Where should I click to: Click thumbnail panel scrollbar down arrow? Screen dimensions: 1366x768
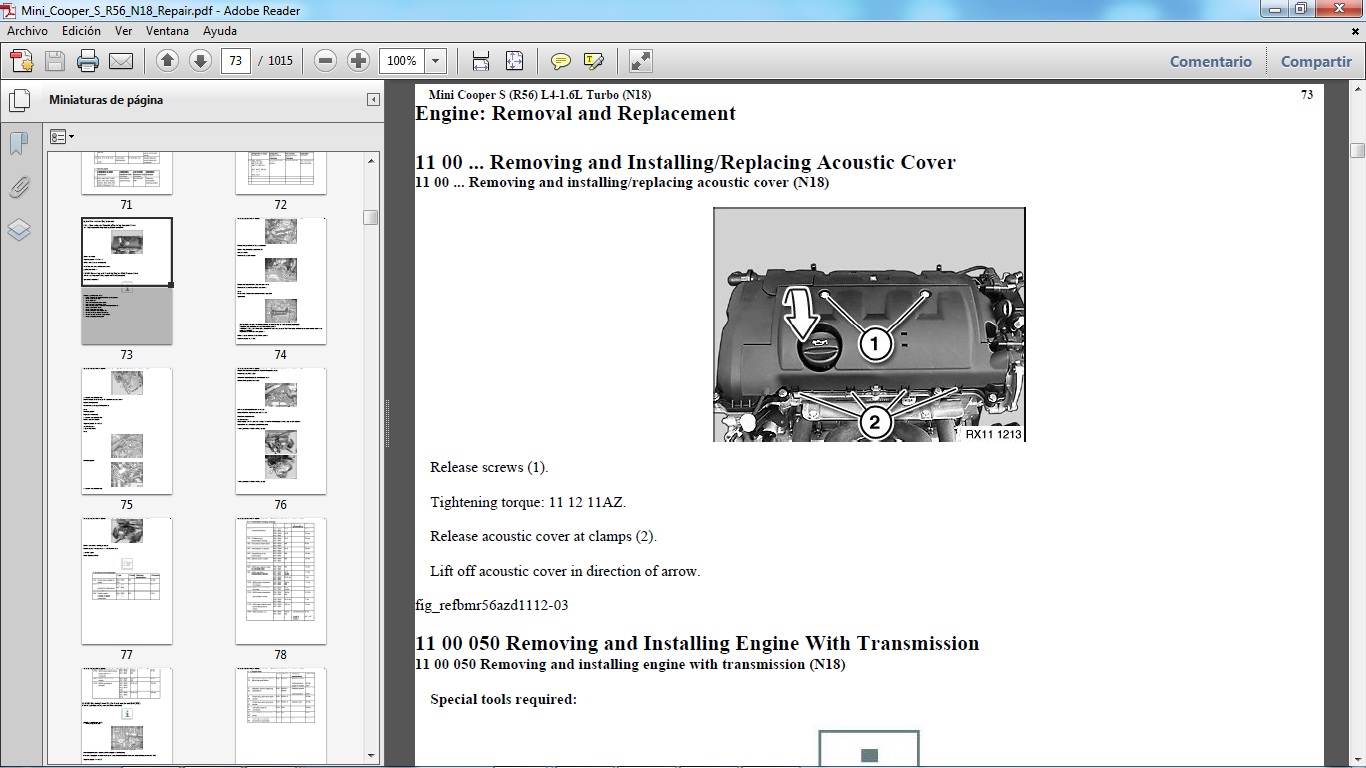[x=371, y=756]
